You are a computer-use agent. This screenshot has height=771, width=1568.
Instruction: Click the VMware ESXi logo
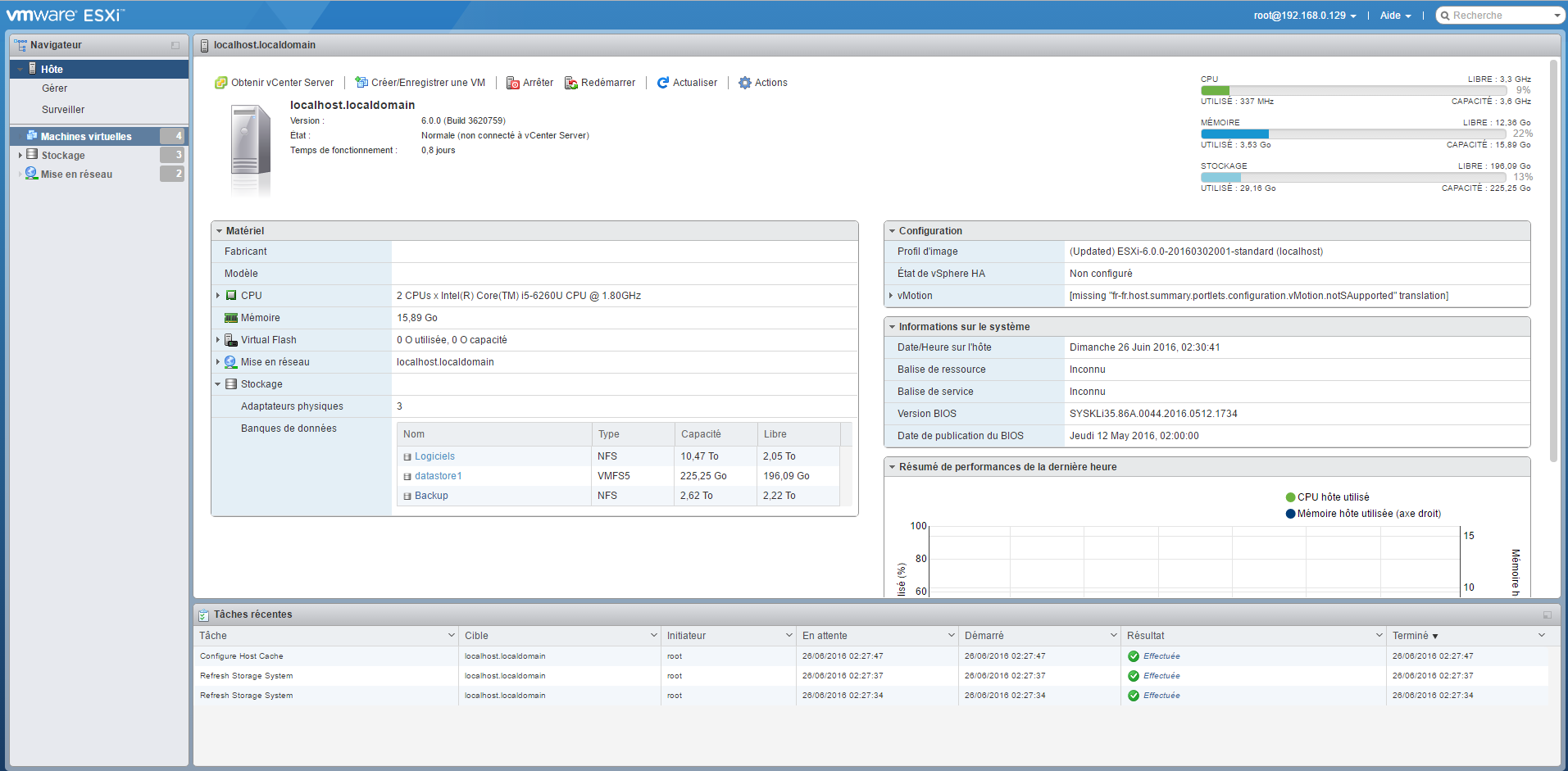66,15
